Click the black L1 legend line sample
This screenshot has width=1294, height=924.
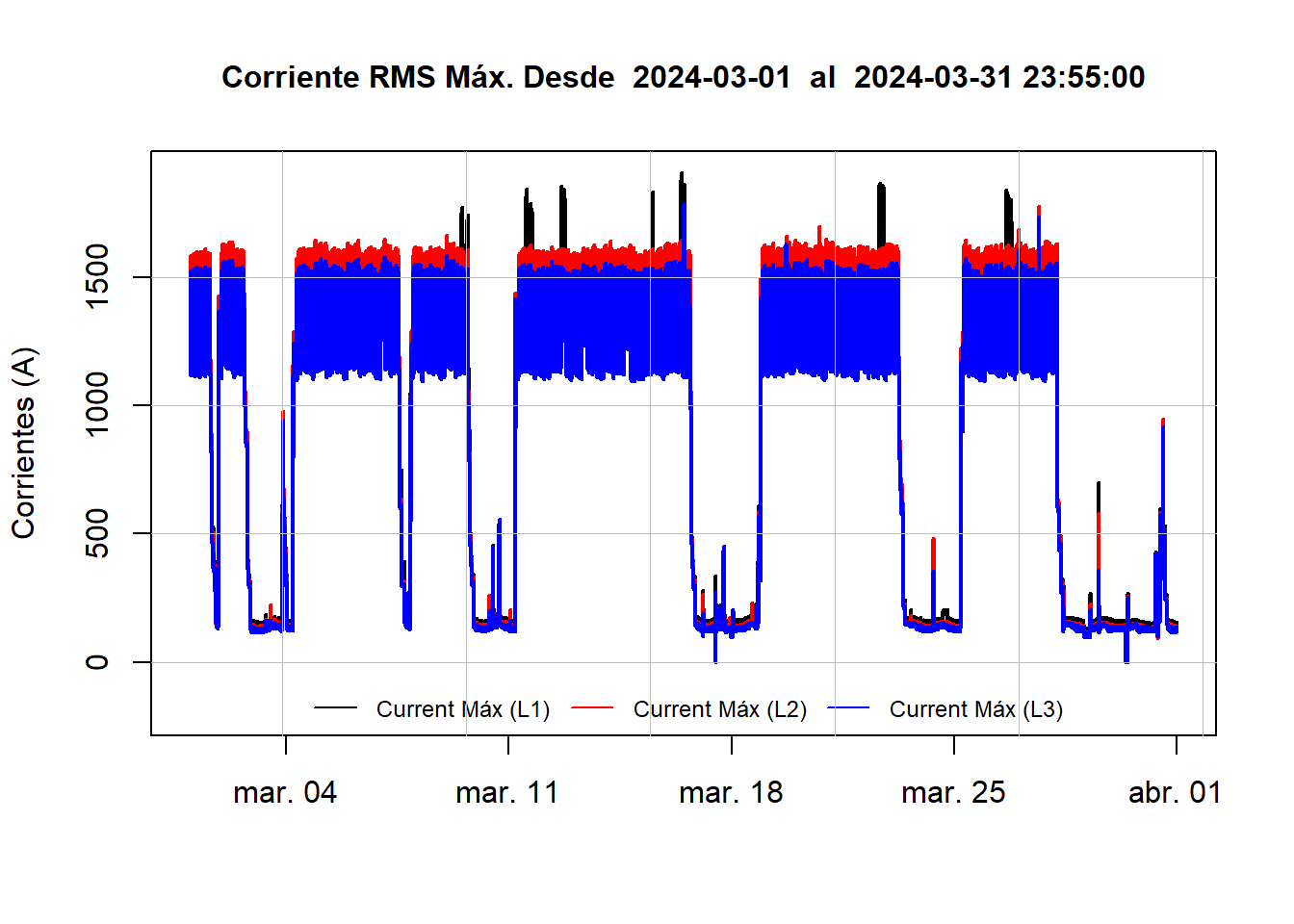click(336, 708)
